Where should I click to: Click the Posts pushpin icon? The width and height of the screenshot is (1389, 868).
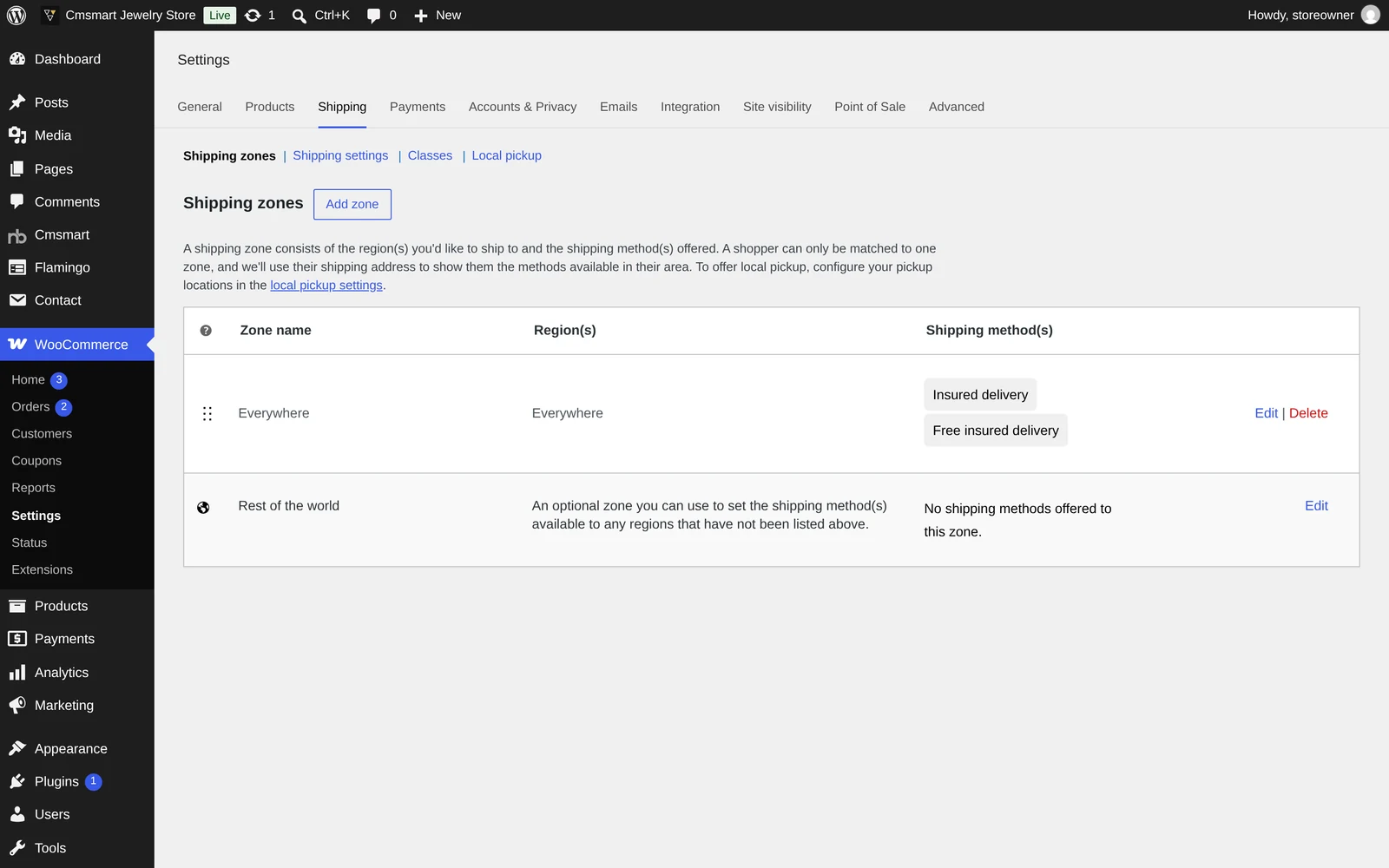click(17, 102)
